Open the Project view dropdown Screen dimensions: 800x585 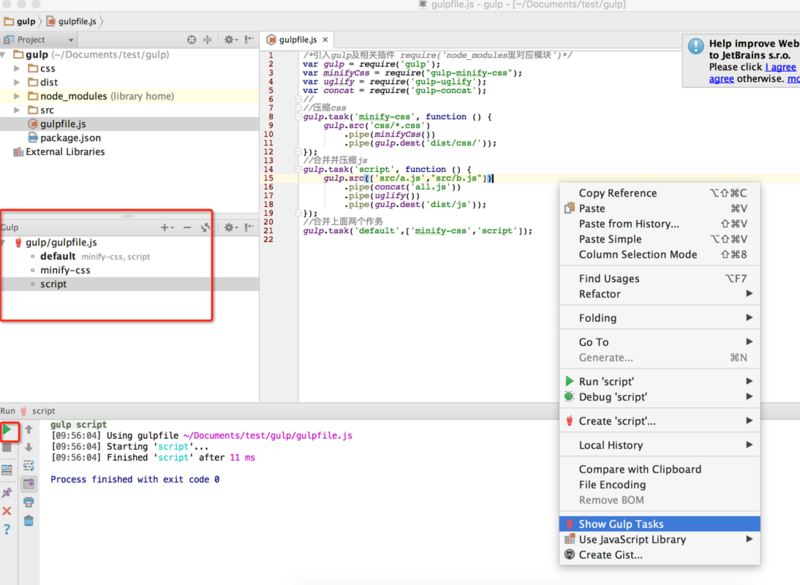(39, 40)
